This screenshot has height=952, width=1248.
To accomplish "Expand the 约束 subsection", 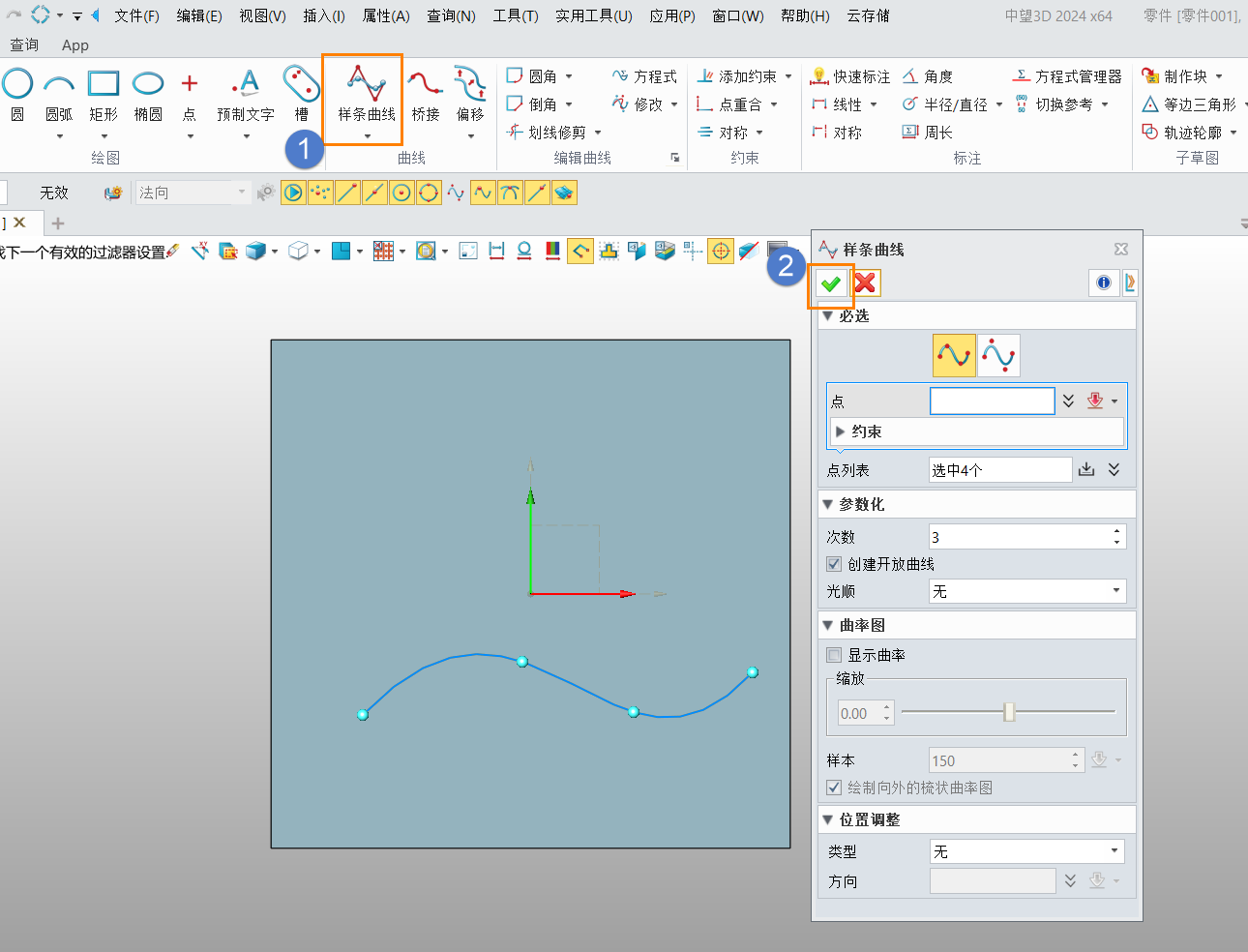I will pyautogui.click(x=840, y=431).
